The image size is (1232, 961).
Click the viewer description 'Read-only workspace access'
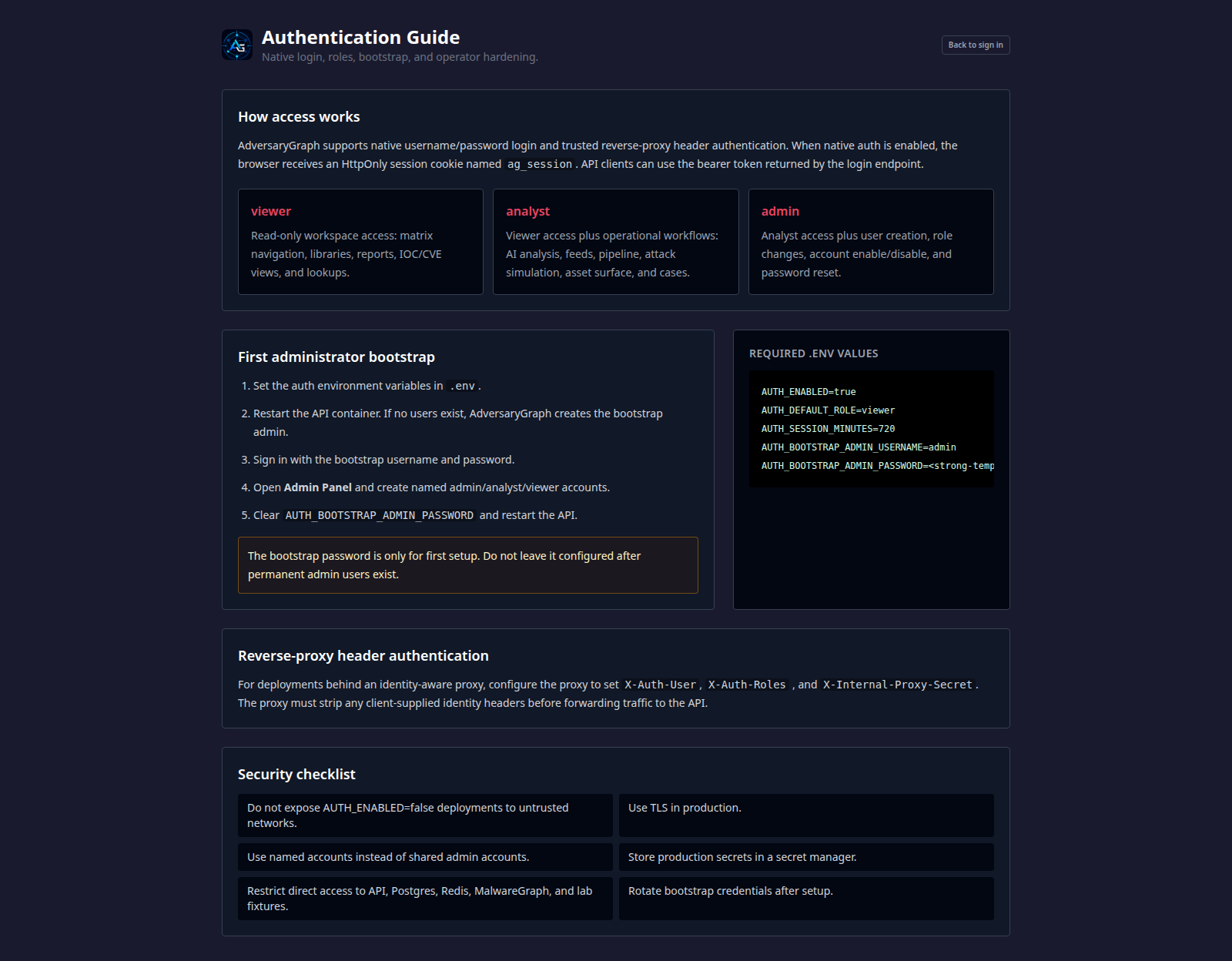[x=346, y=254]
